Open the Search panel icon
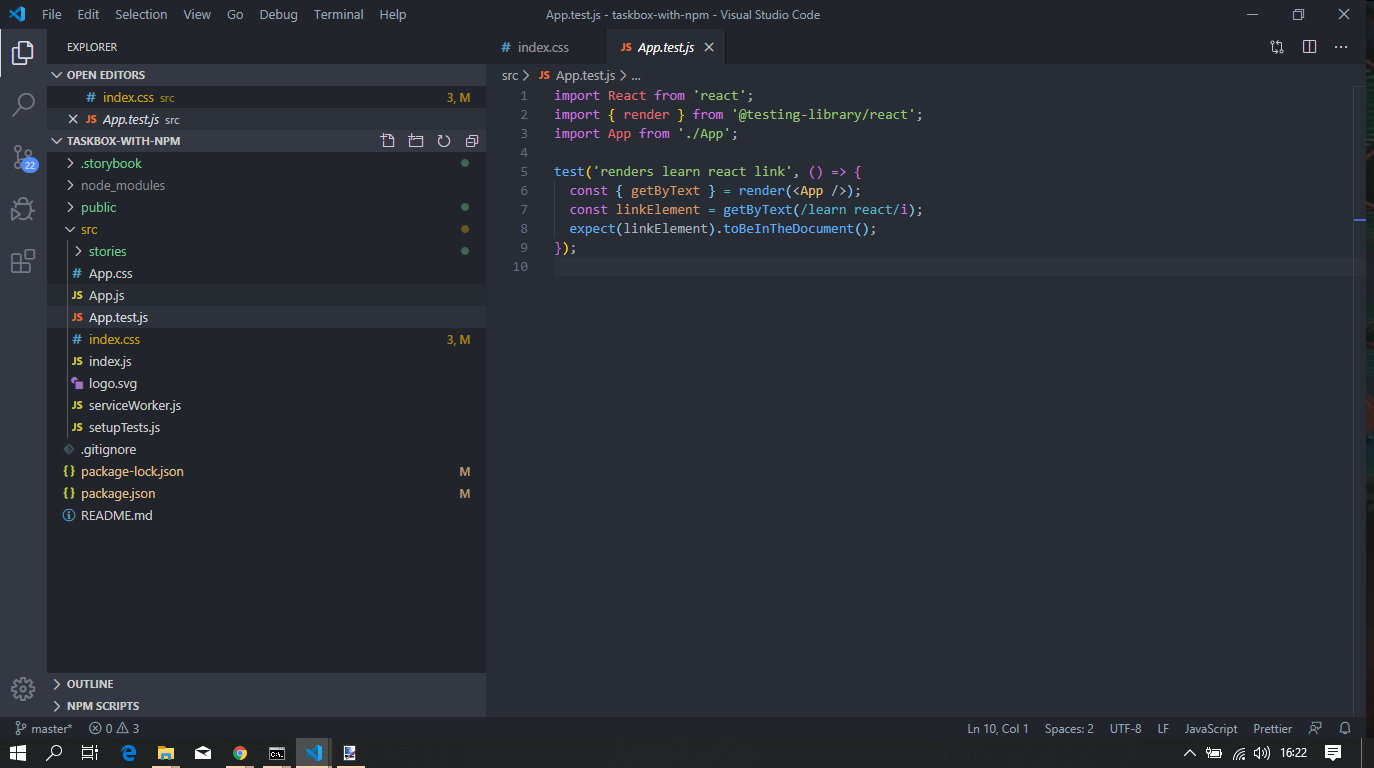The width and height of the screenshot is (1374, 768). pos(23,104)
